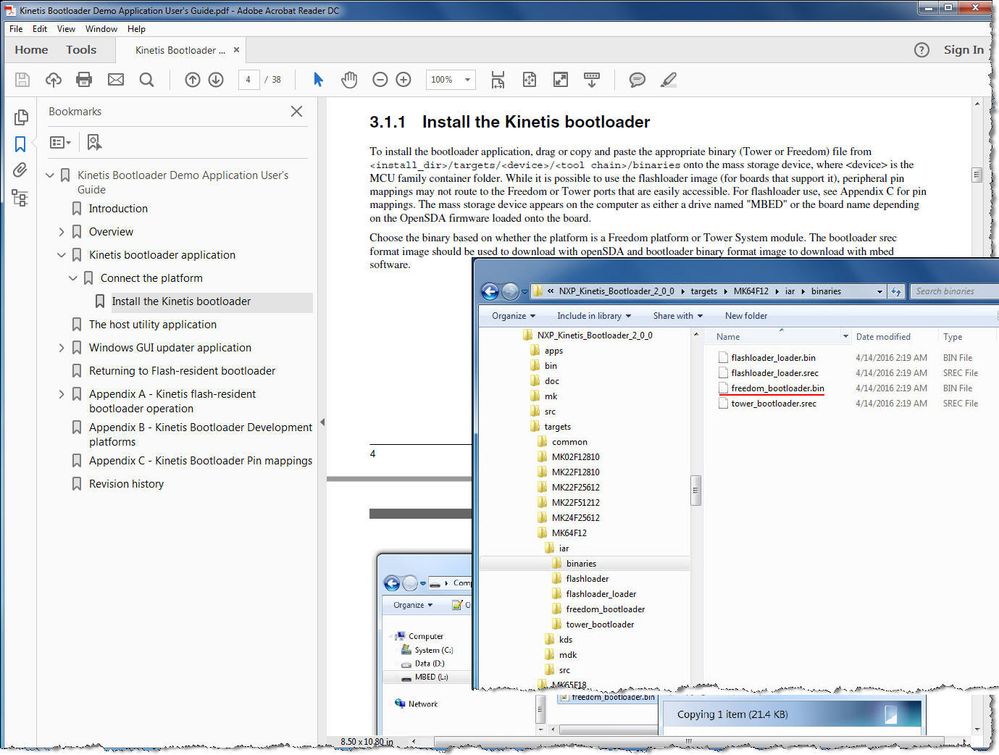Zoom out with the minus icon
Screen dimensions: 999x755
click(x=380, y=80)
